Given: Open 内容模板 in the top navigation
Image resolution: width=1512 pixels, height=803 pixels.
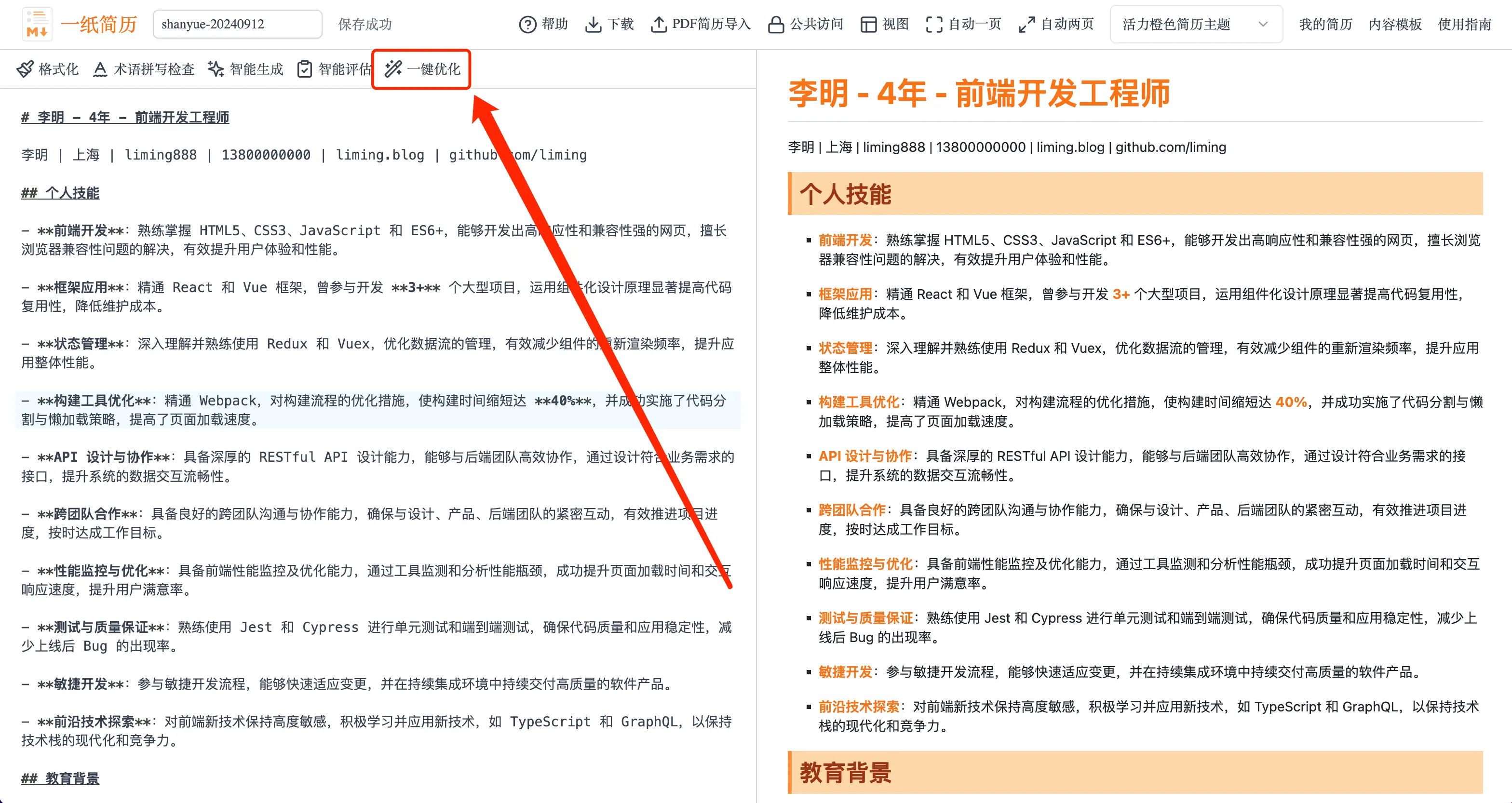Looking at the screenshot, I should coord(1395,25).
